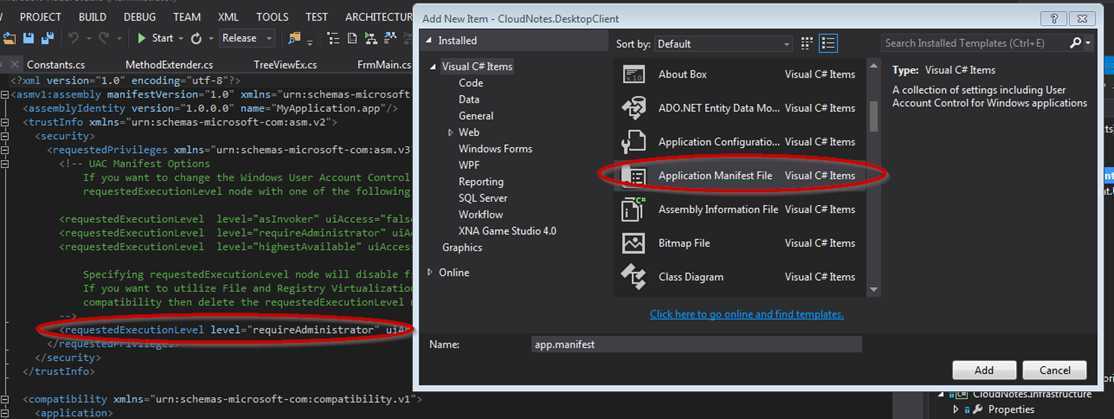Open the Start button dropdown arrow
The image size is (1114, 419).
180,38
